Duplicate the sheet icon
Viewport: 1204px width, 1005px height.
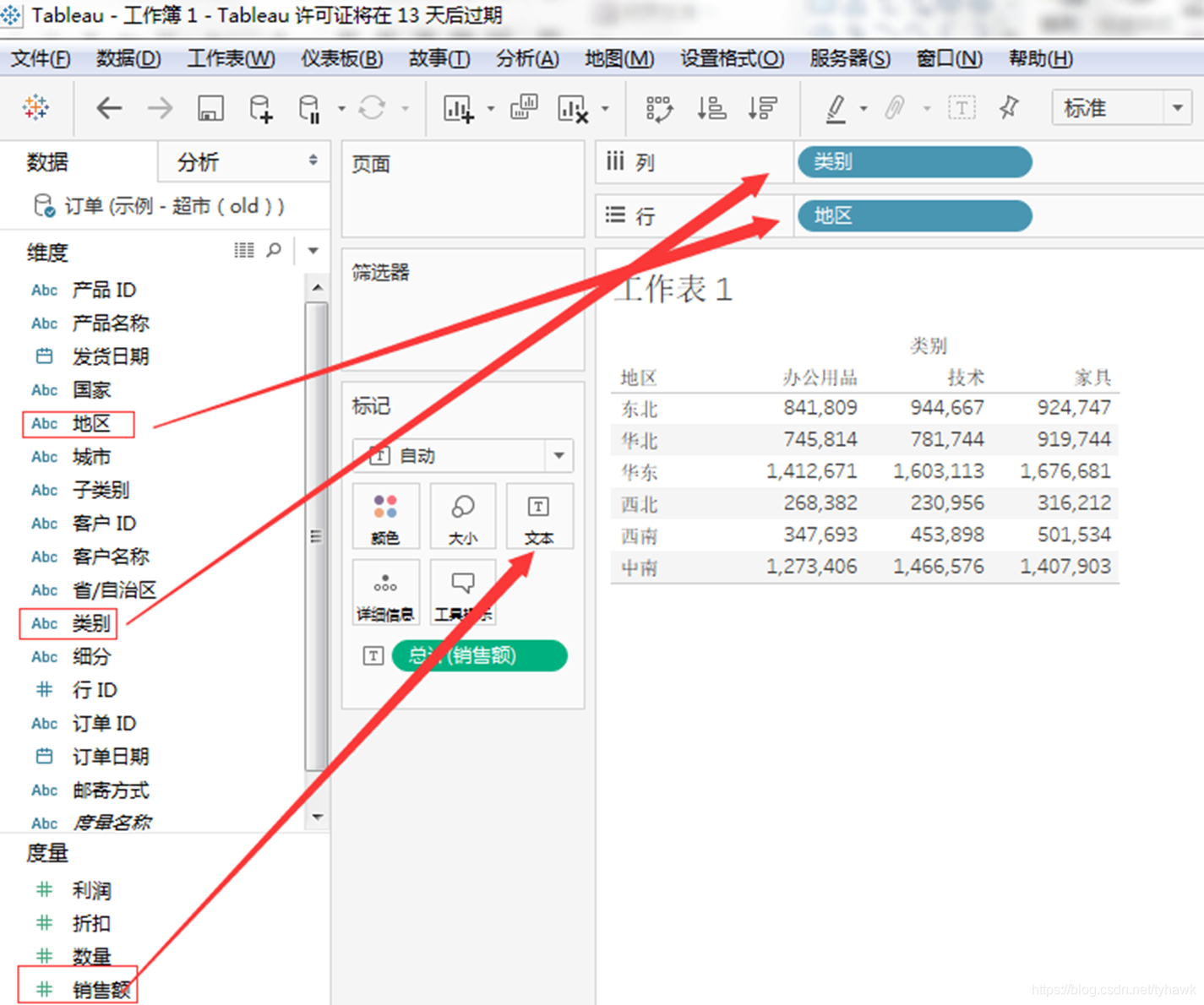524,107
